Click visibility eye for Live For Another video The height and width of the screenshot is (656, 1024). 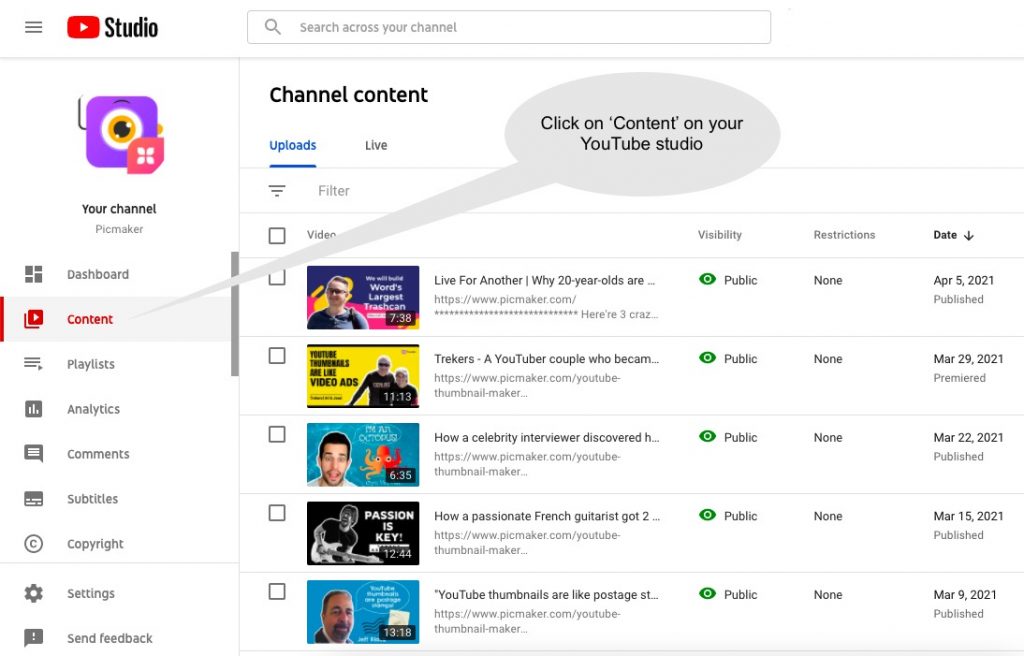707,280
